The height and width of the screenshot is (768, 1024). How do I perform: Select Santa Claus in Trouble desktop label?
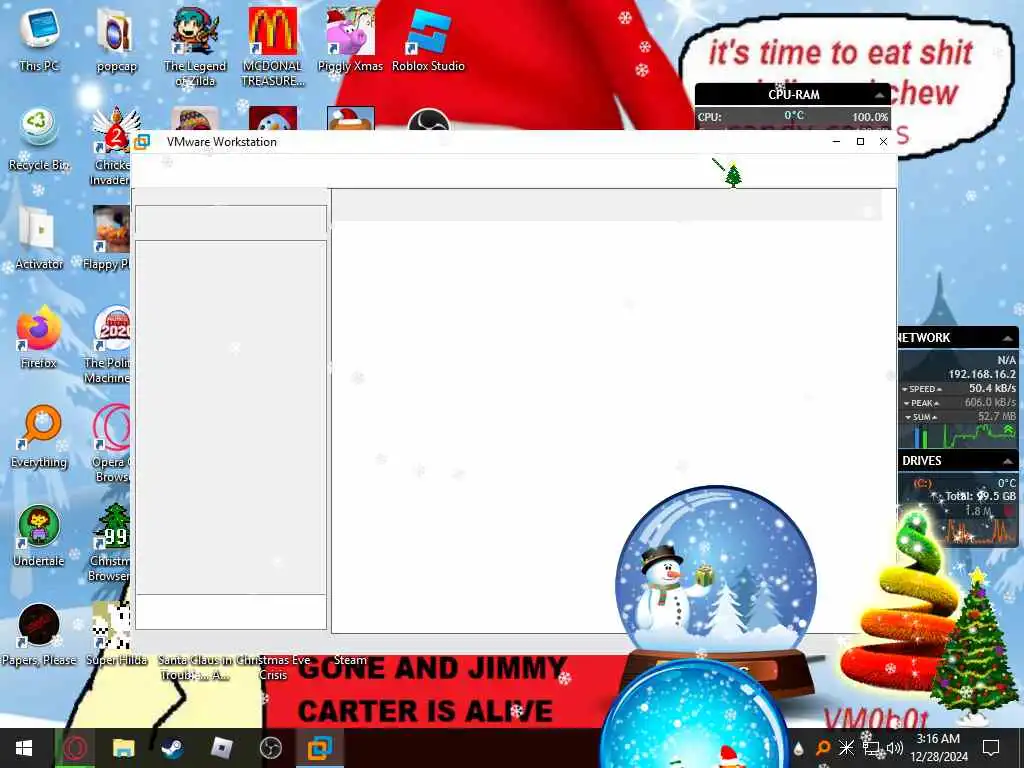(x=195, y=667)
